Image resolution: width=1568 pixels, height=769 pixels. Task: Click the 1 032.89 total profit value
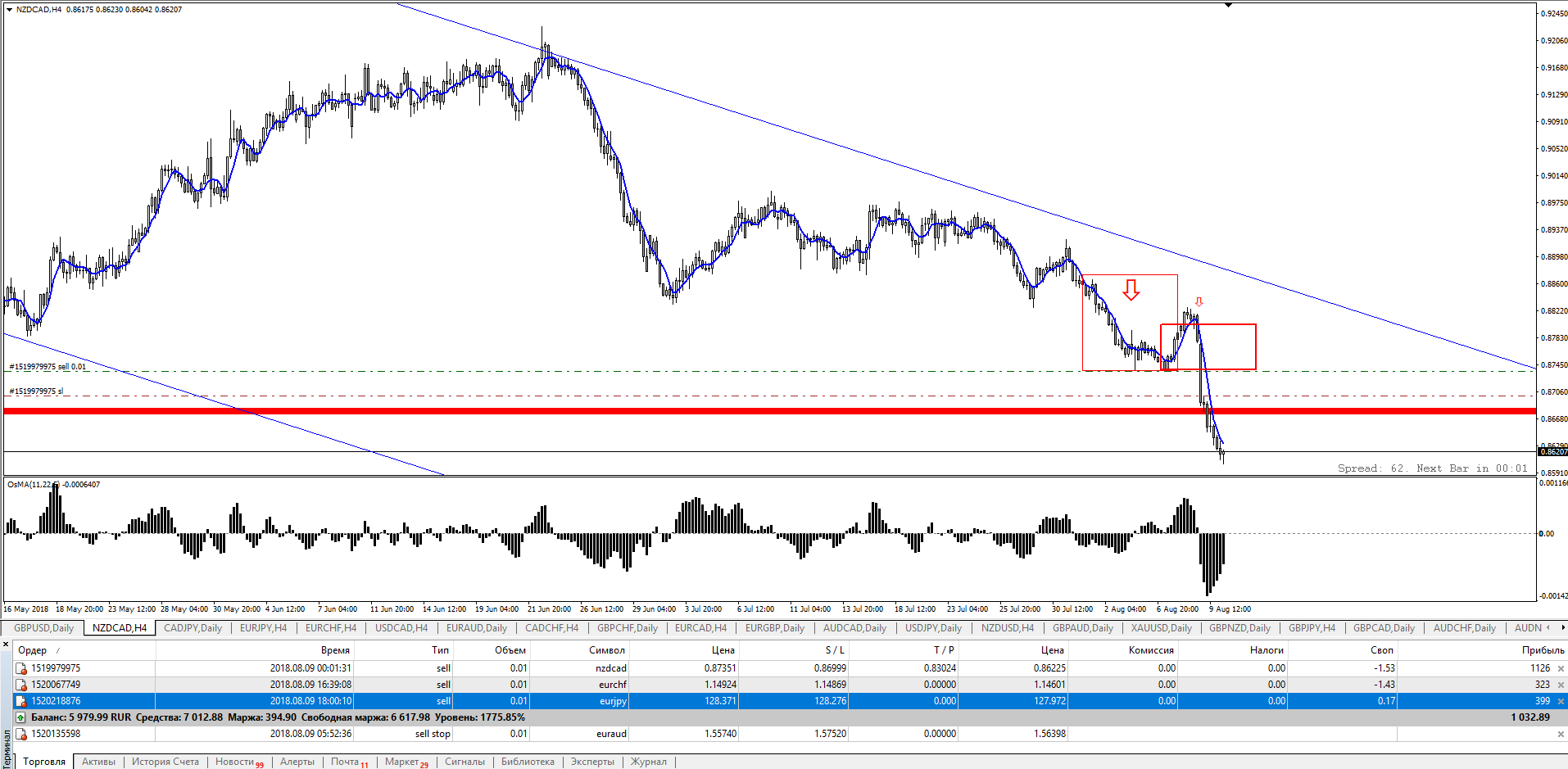point(1530,717)
